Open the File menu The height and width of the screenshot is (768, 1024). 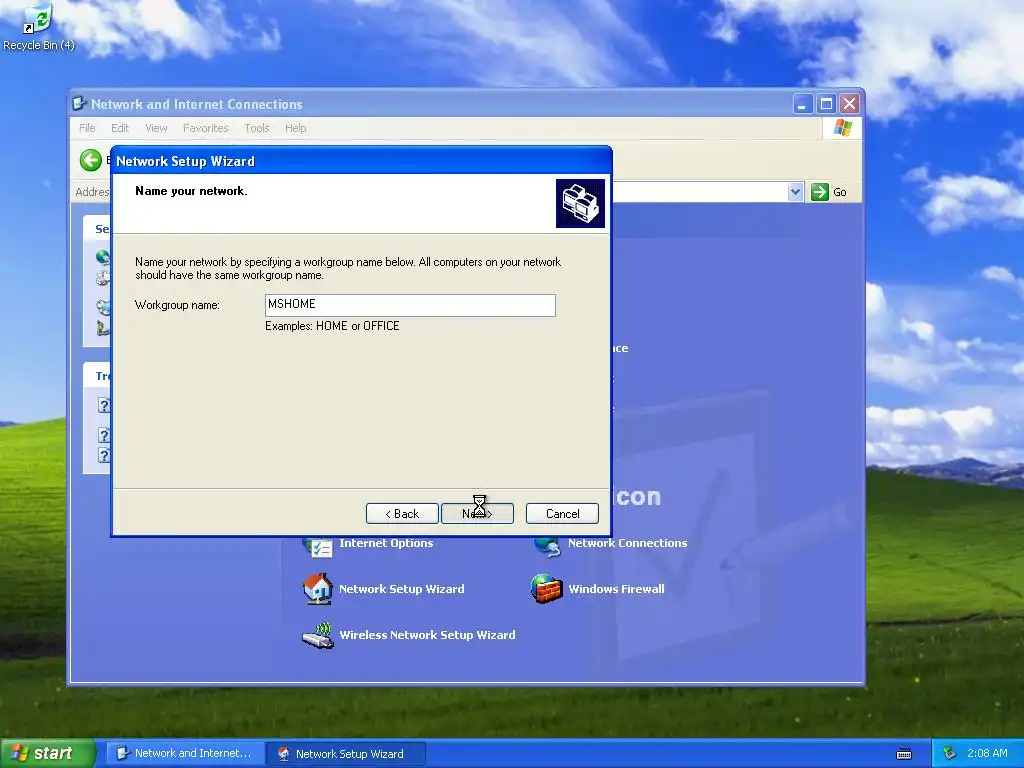point(87,128)
